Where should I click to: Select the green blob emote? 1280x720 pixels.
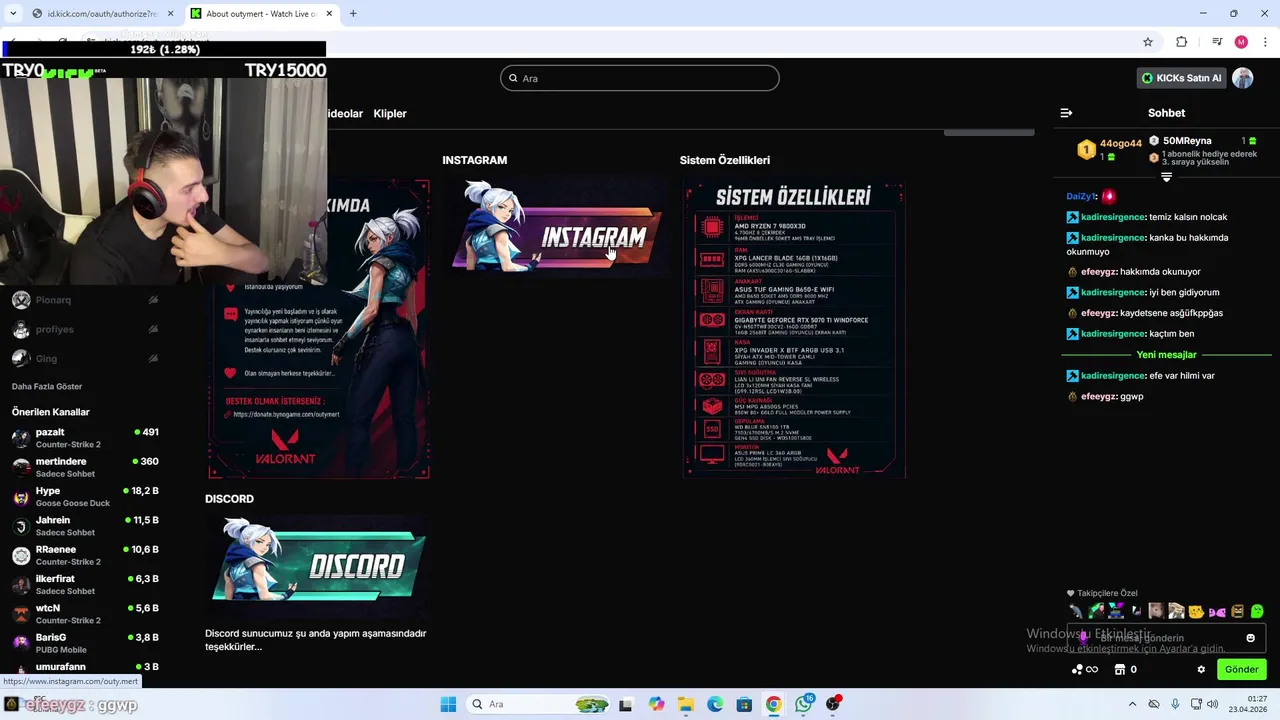coord(1257,611)
